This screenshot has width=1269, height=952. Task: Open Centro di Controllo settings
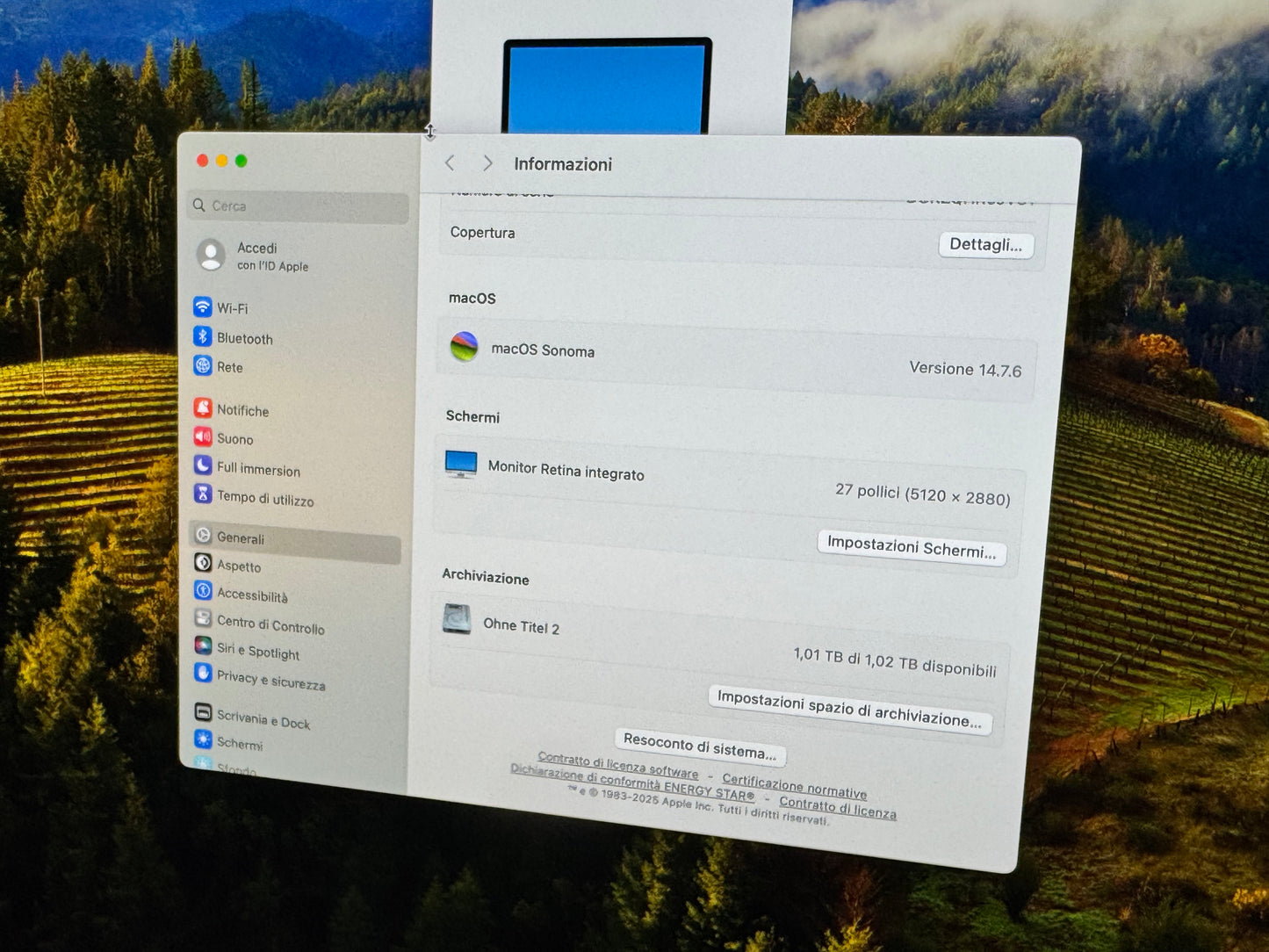click(x=270, y=625)
